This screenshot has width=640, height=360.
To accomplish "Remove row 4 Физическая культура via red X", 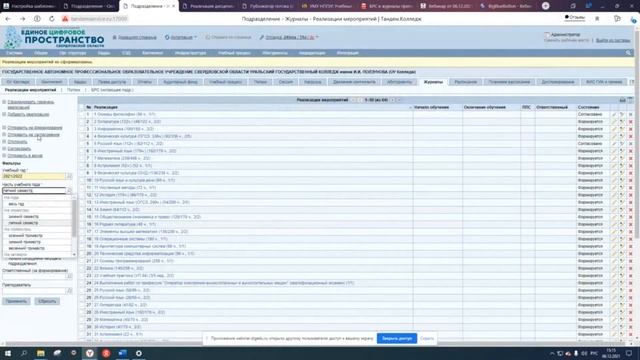I will click(x=630, y=136).
